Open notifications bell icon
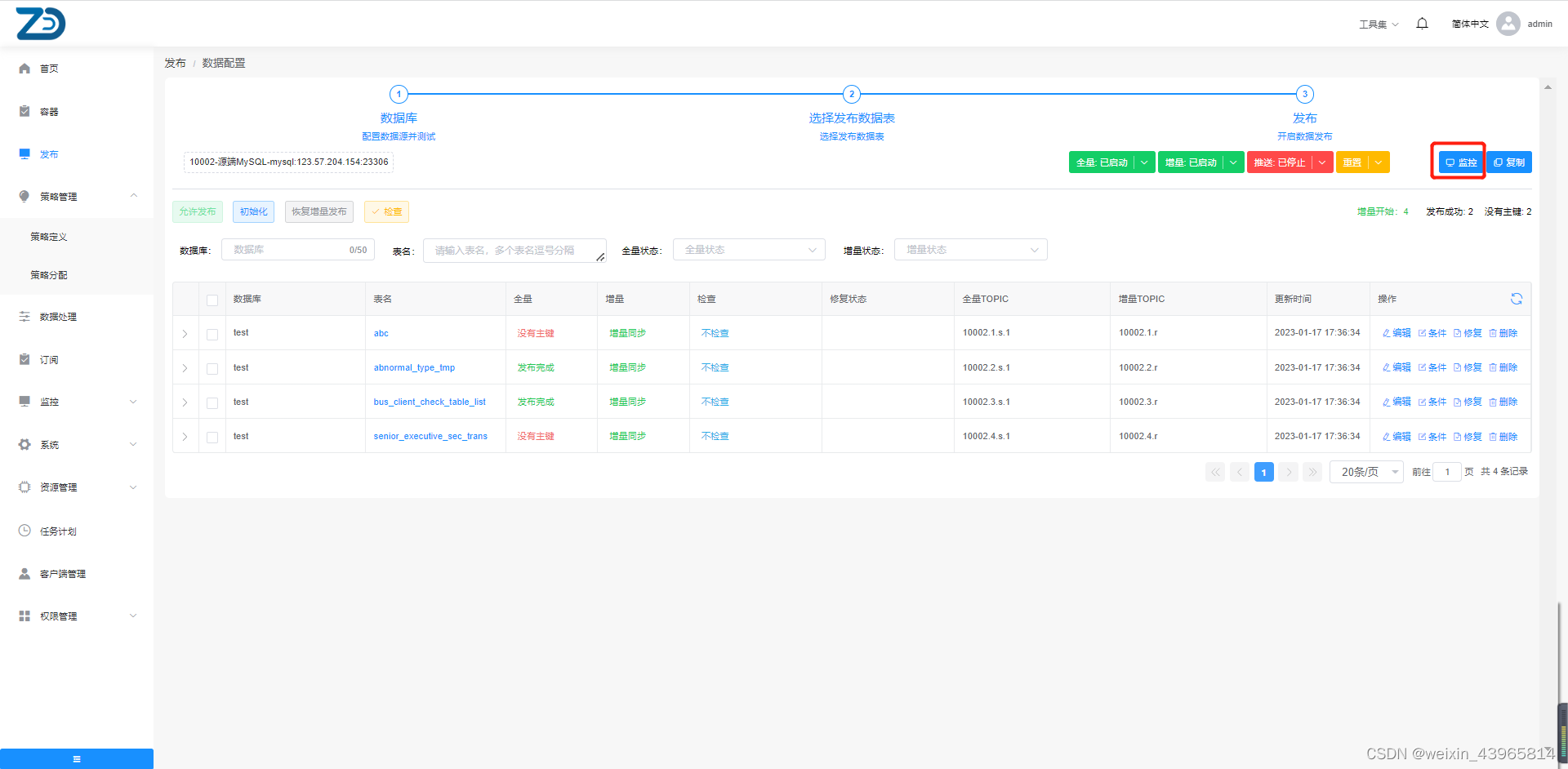1568x769 pixels. tap(1422, 24)
